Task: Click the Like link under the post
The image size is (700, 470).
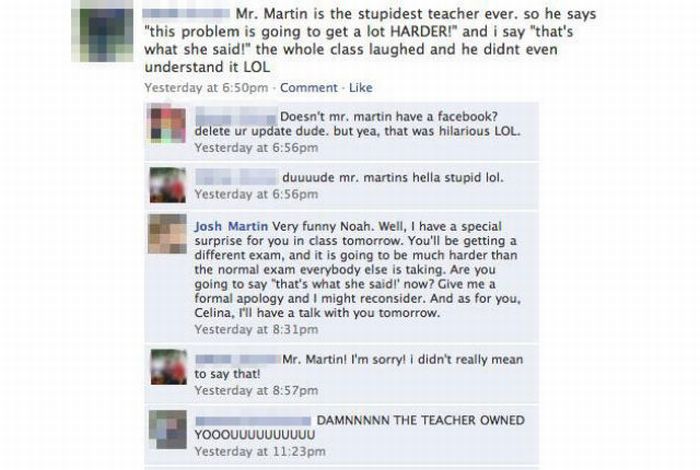Action: 360,87
